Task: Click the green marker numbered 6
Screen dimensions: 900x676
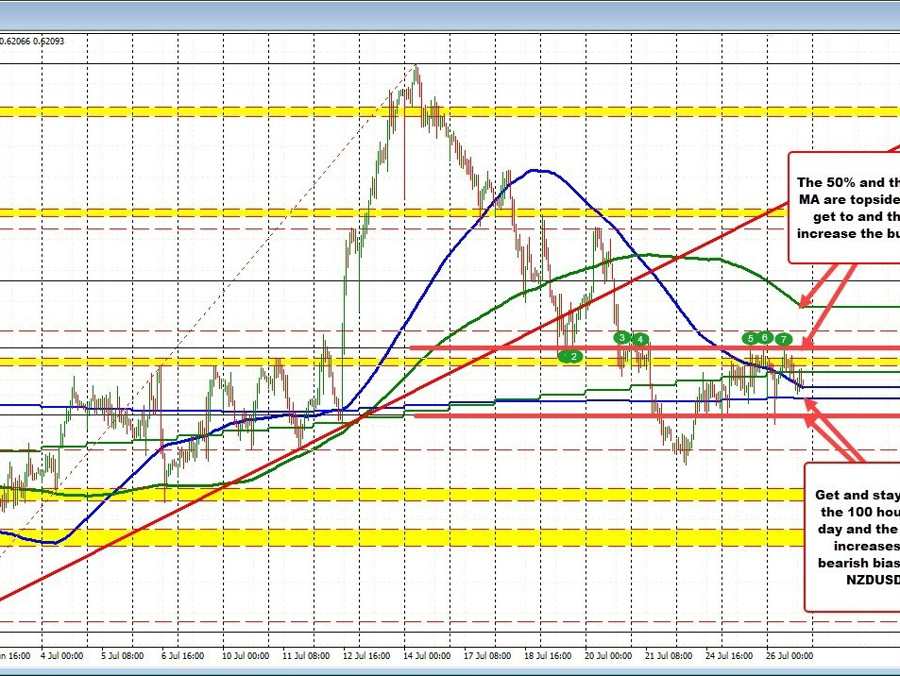Action: tap(765, 338)
